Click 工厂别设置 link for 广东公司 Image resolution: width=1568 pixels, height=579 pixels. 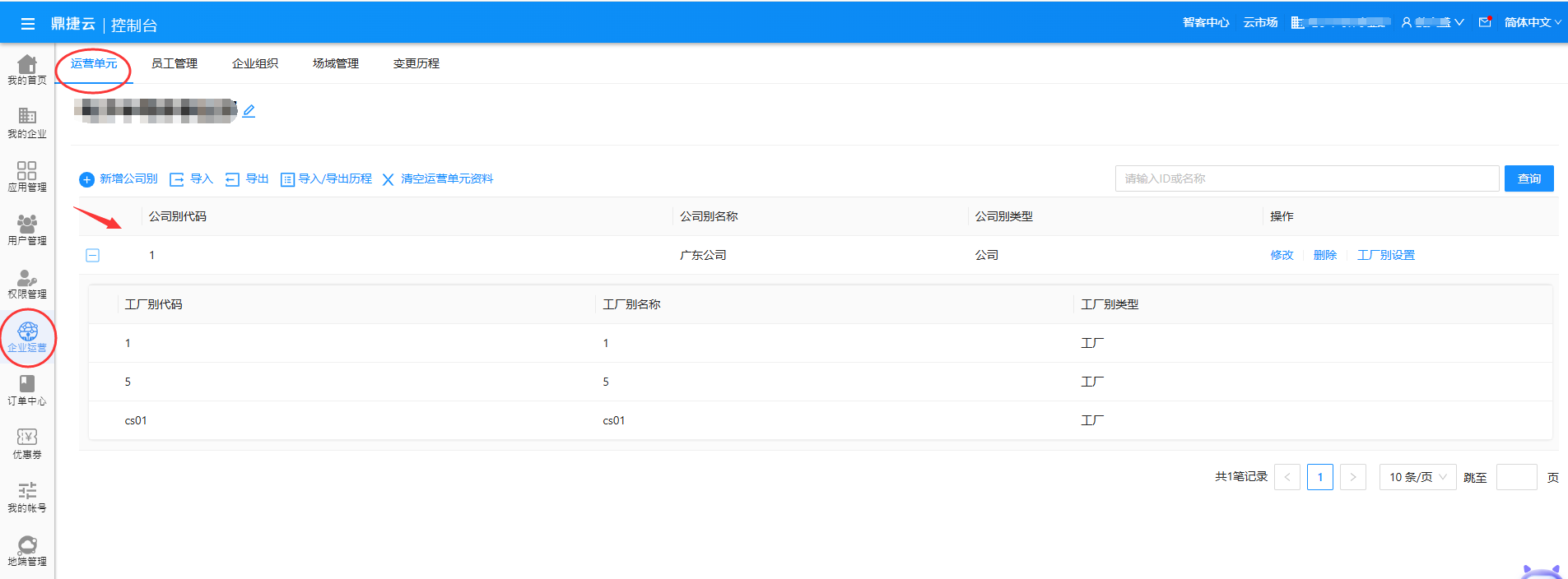point(1386,255)
